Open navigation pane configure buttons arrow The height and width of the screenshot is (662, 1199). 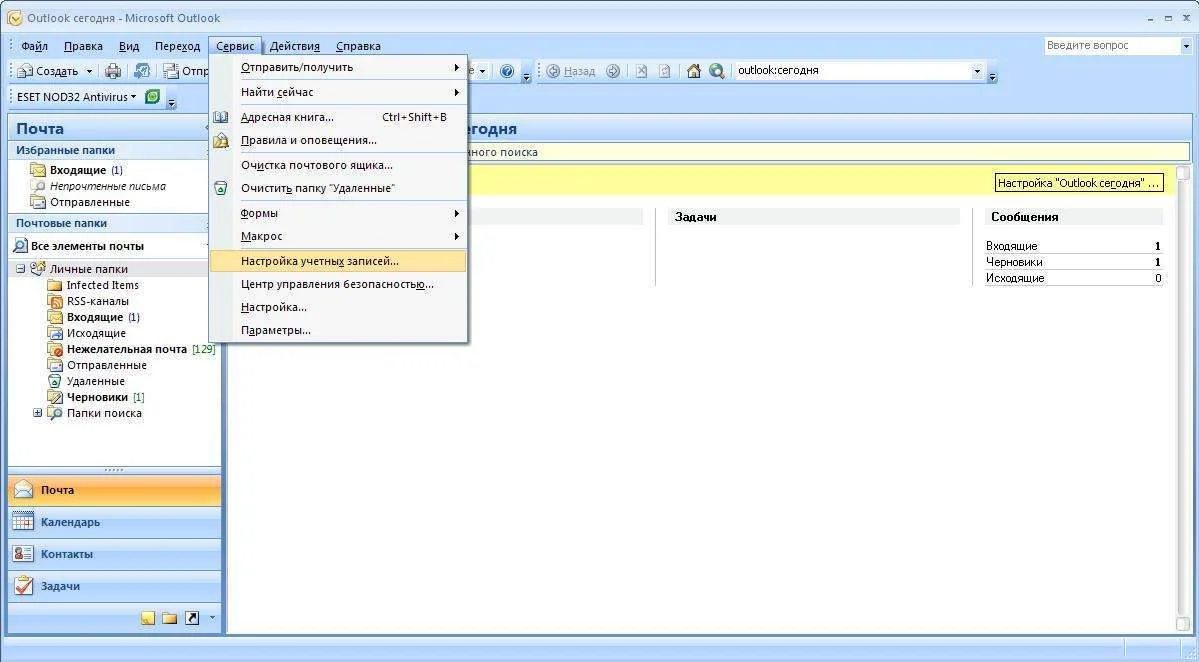coord(213,617)
